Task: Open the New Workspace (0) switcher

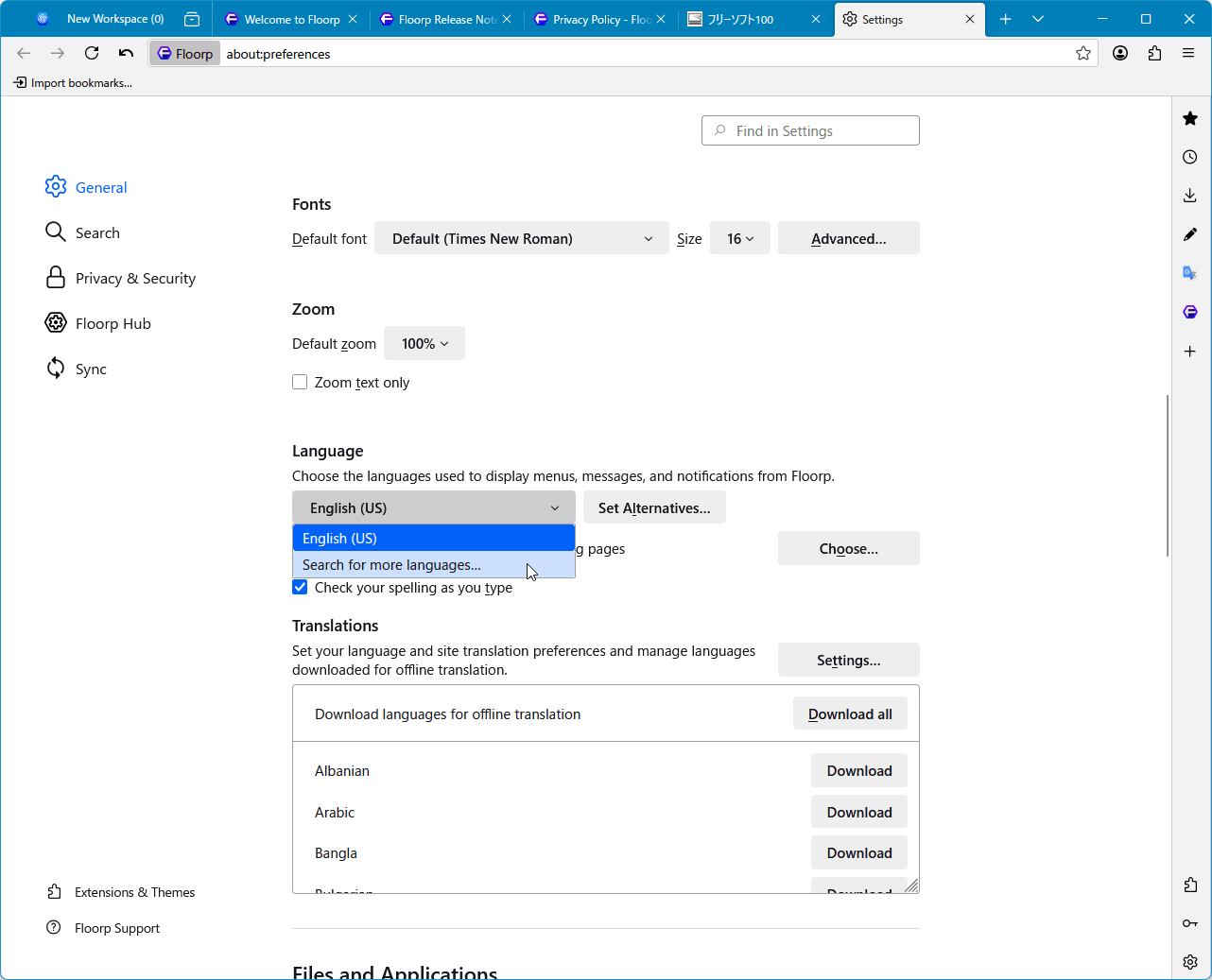Action: pos(99,19)
